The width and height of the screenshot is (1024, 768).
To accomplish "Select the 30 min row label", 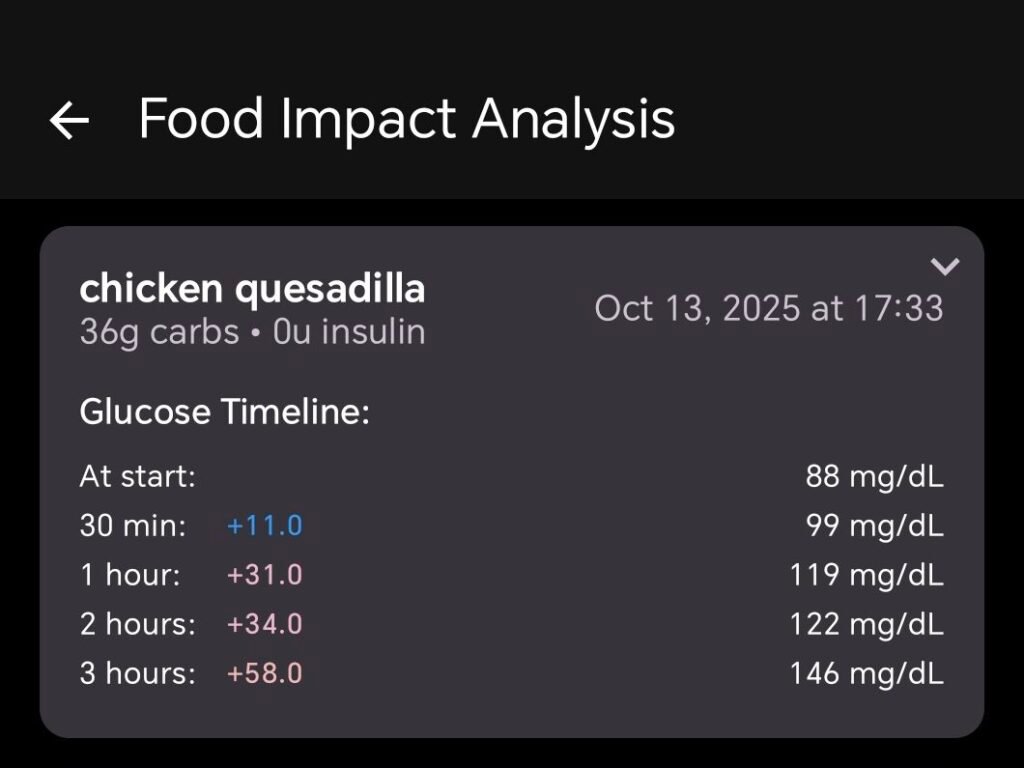I will click(133, 526).
